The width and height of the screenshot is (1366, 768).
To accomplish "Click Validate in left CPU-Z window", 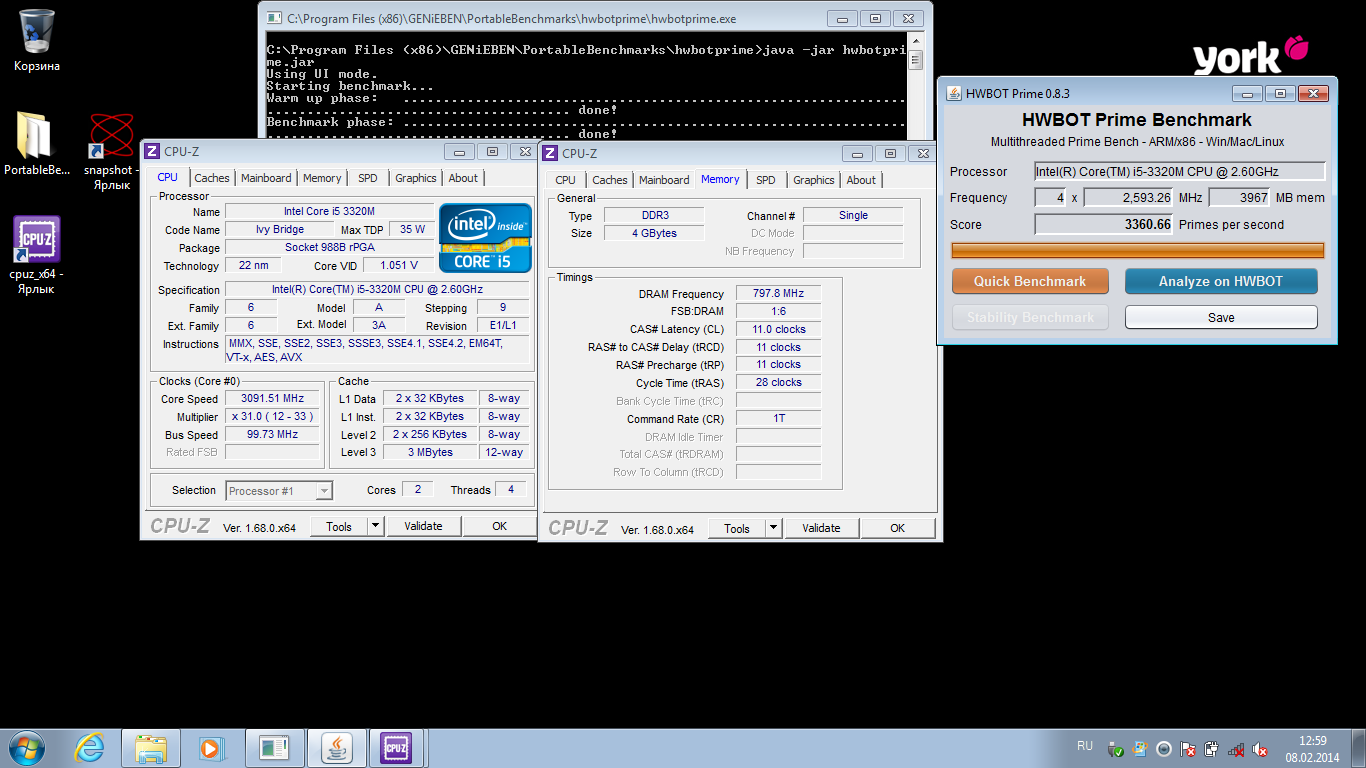I will click(423, 526).
